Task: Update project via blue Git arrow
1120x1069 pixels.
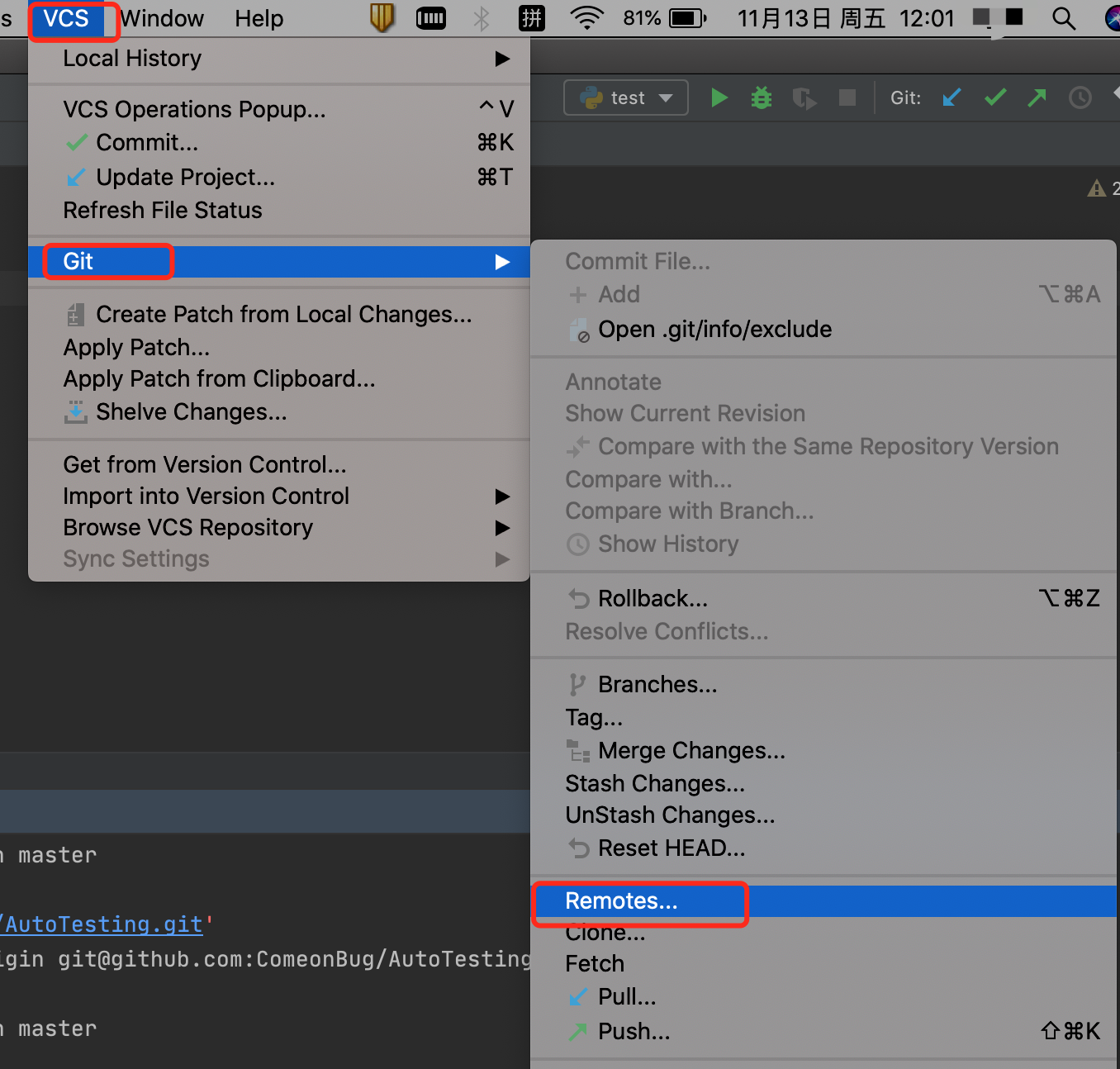Action: [x=952, y=97]
